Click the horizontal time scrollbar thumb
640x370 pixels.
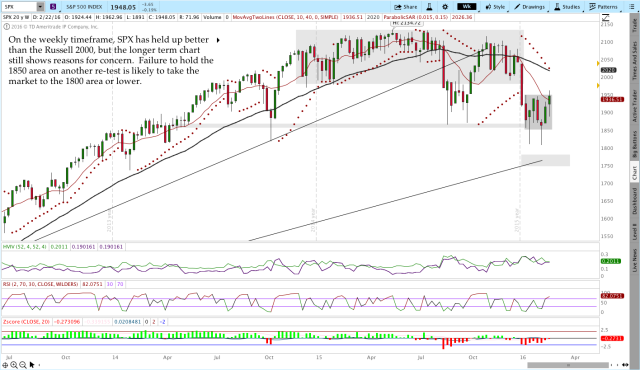click(x=568, y=365)
